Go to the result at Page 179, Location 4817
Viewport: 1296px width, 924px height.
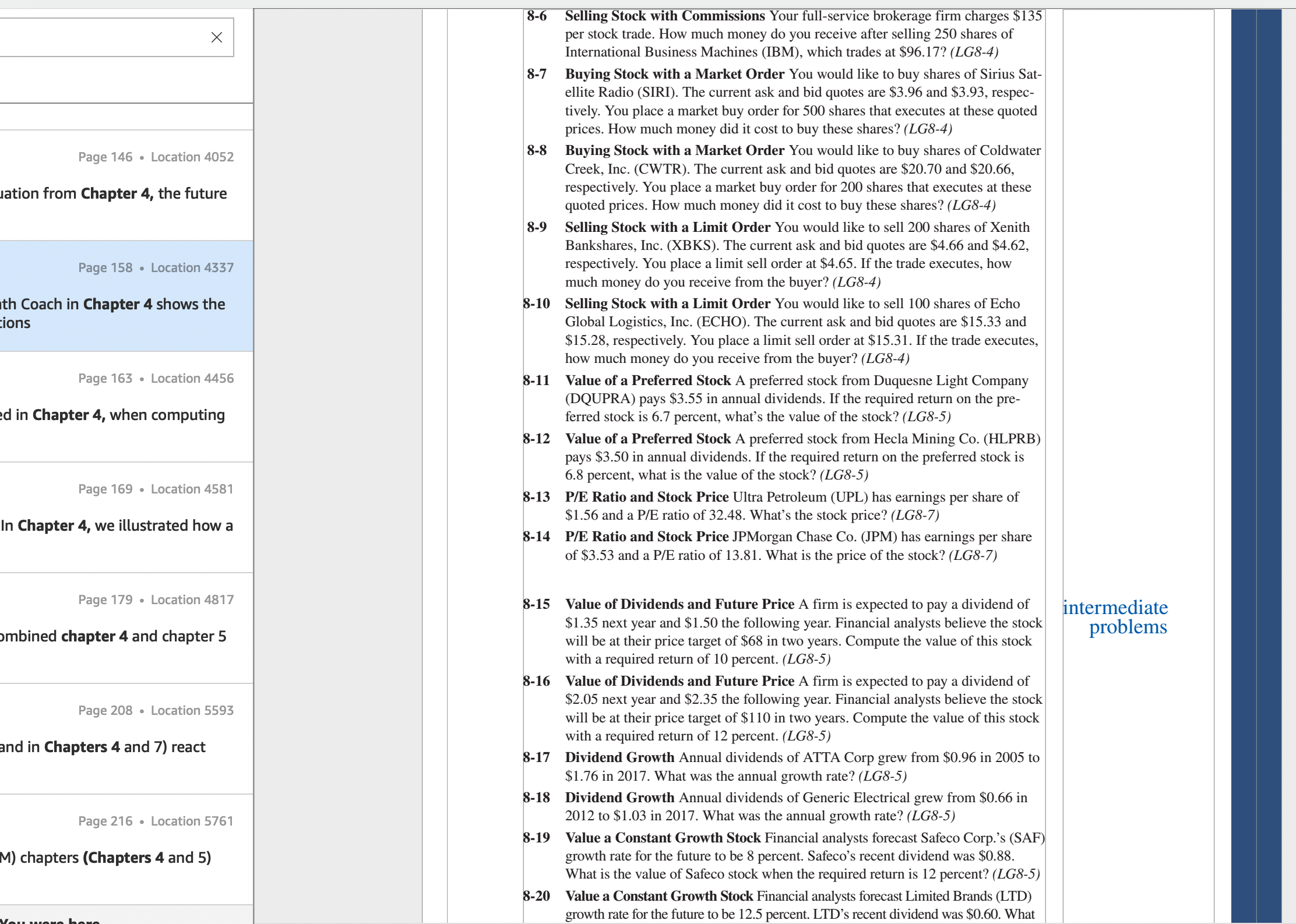pos(126,628)
